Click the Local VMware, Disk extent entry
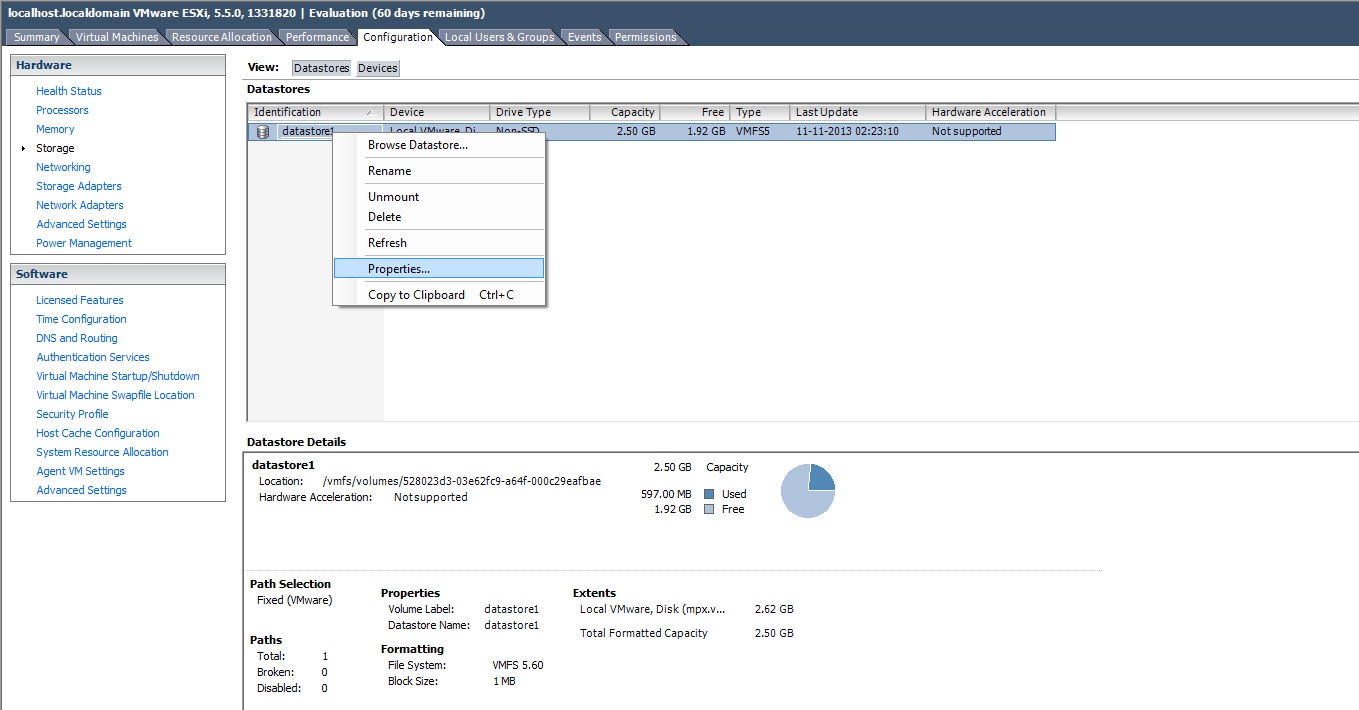 click(653, 609)
